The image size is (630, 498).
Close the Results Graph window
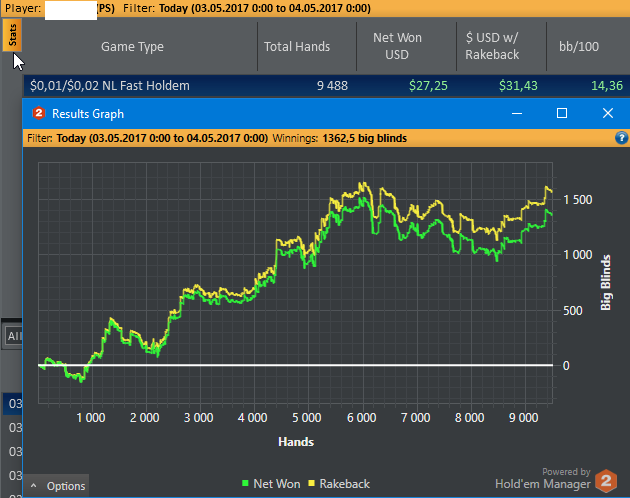[x=608, y=114]
